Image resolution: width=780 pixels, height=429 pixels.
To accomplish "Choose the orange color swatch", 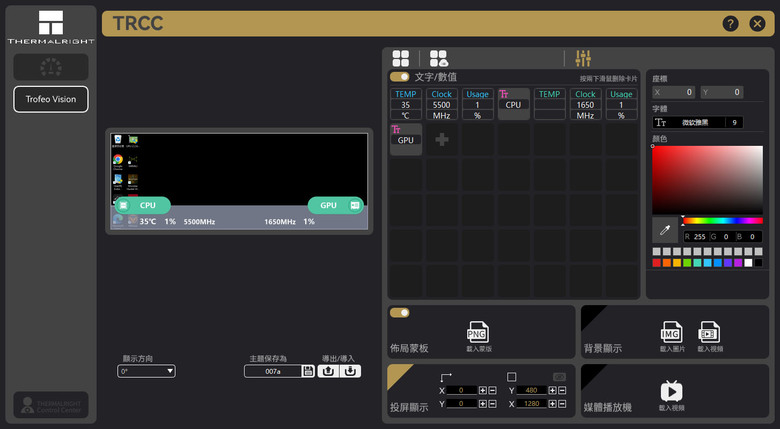I will 667,263.
